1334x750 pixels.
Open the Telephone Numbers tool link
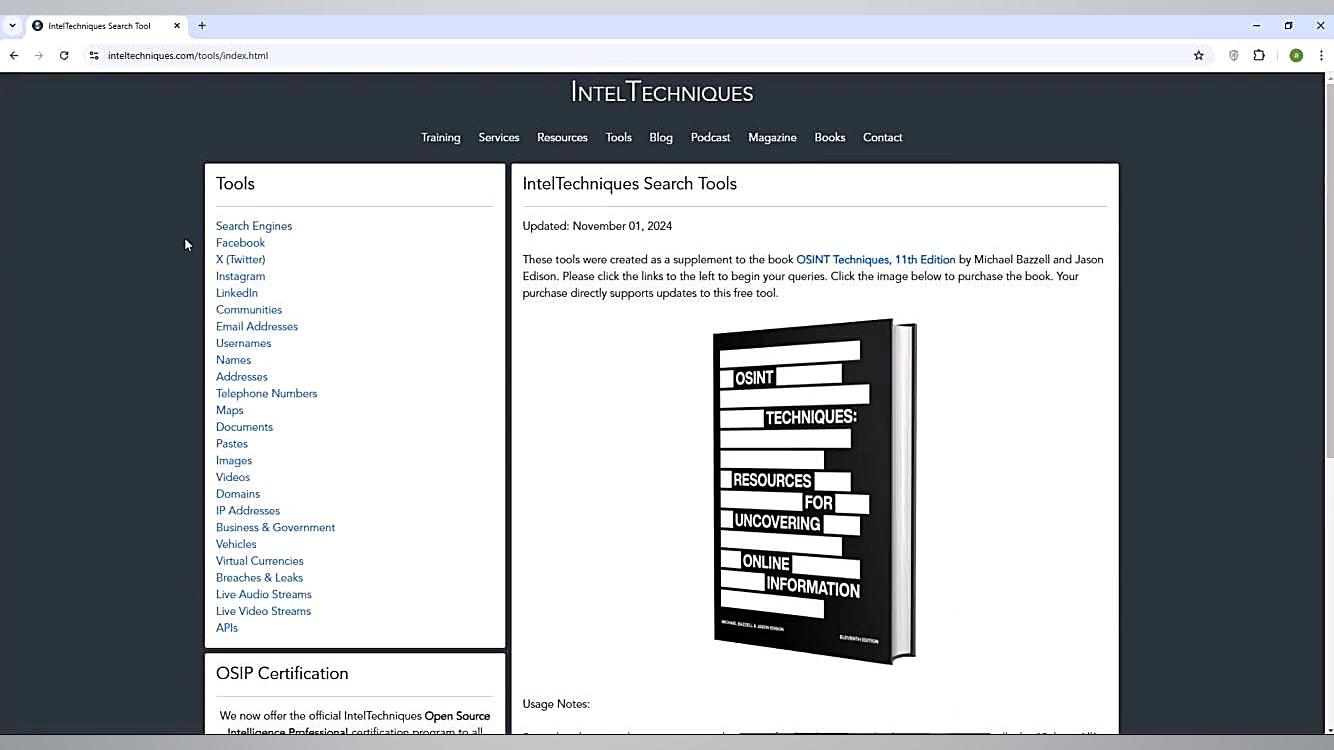coord(266,393)
